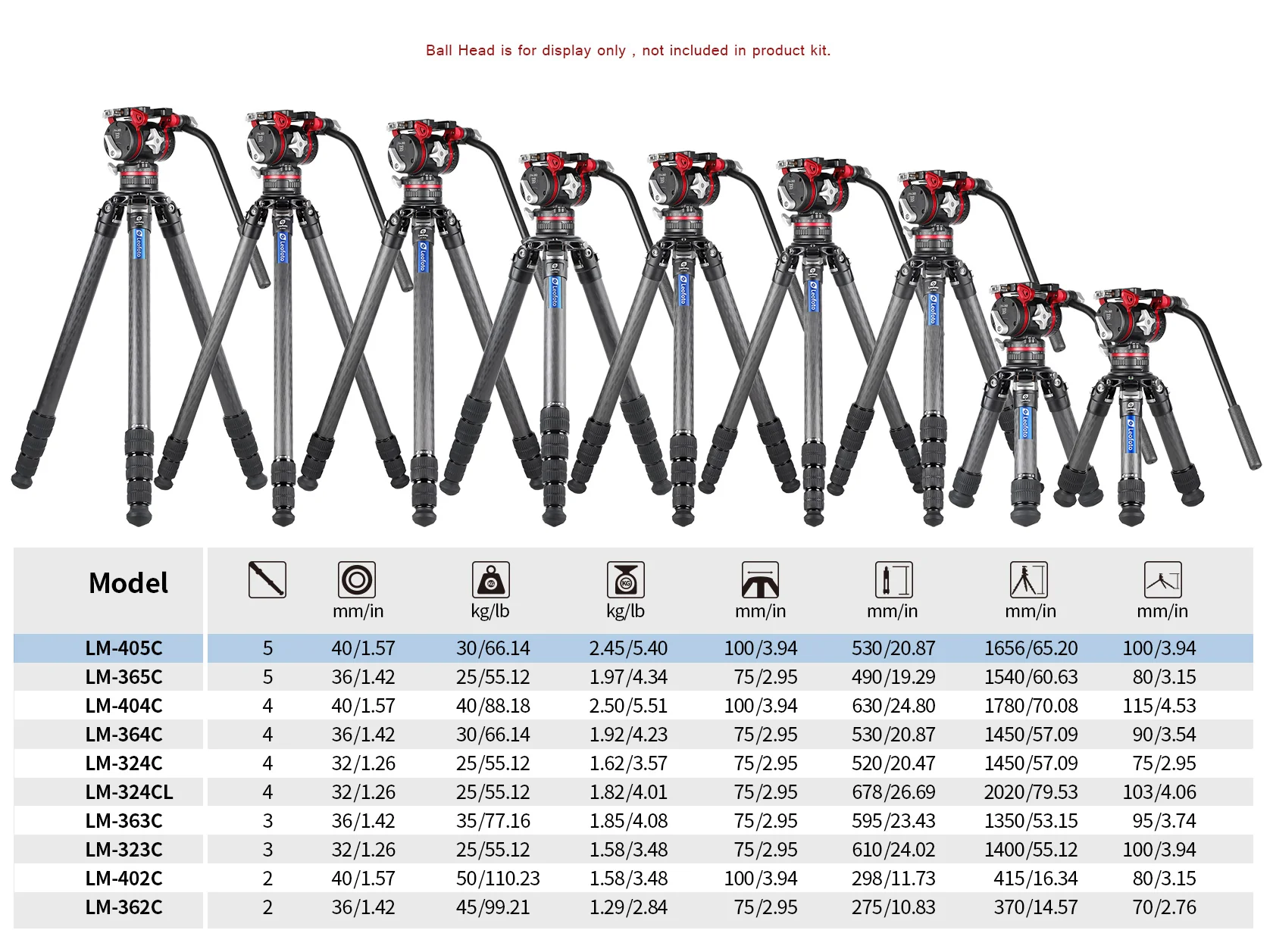This screenshot has height=952, width=1273.
Task: Click 1.62/3.57 weight for LM-324C
Action: click(628, 763)
